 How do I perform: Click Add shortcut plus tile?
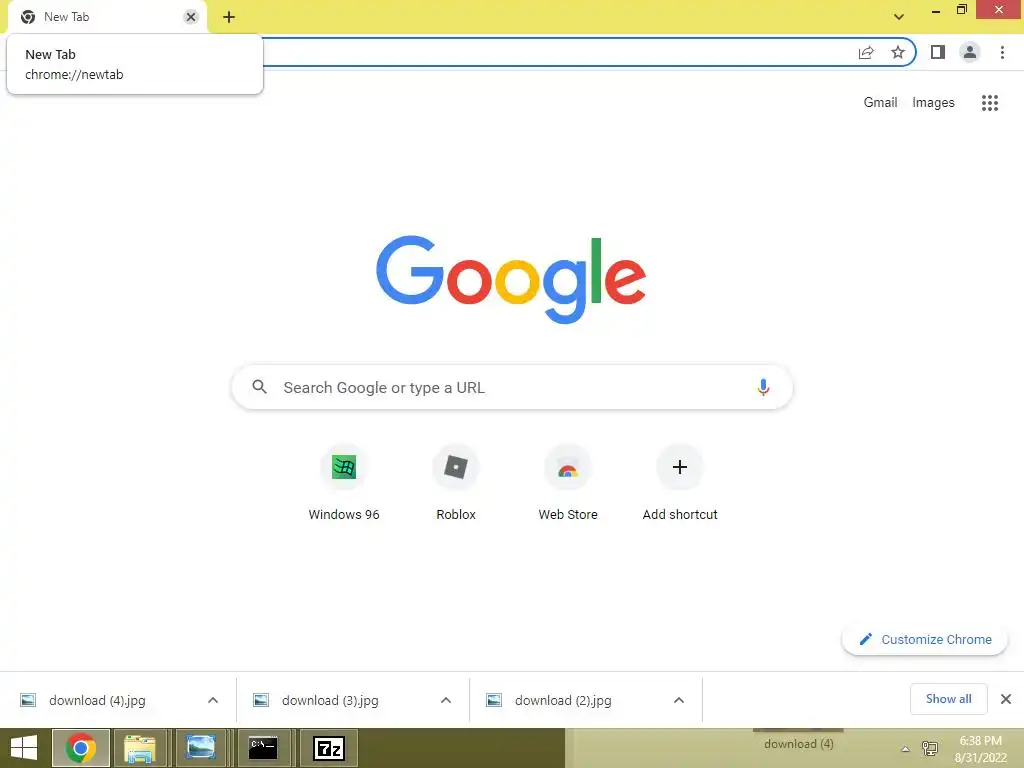[680, 483]
